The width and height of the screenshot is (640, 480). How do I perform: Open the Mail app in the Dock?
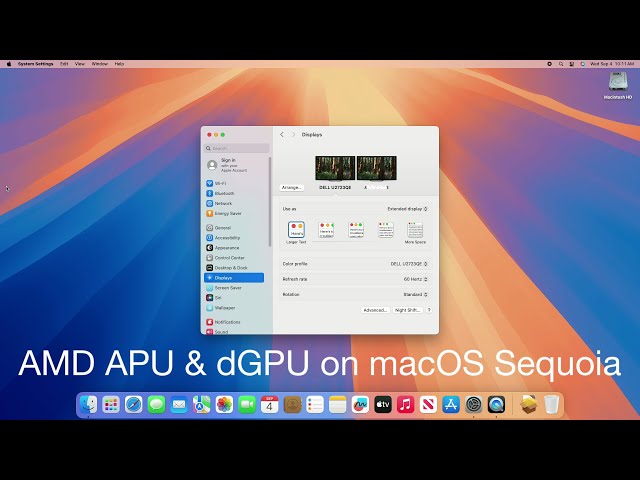179,404
